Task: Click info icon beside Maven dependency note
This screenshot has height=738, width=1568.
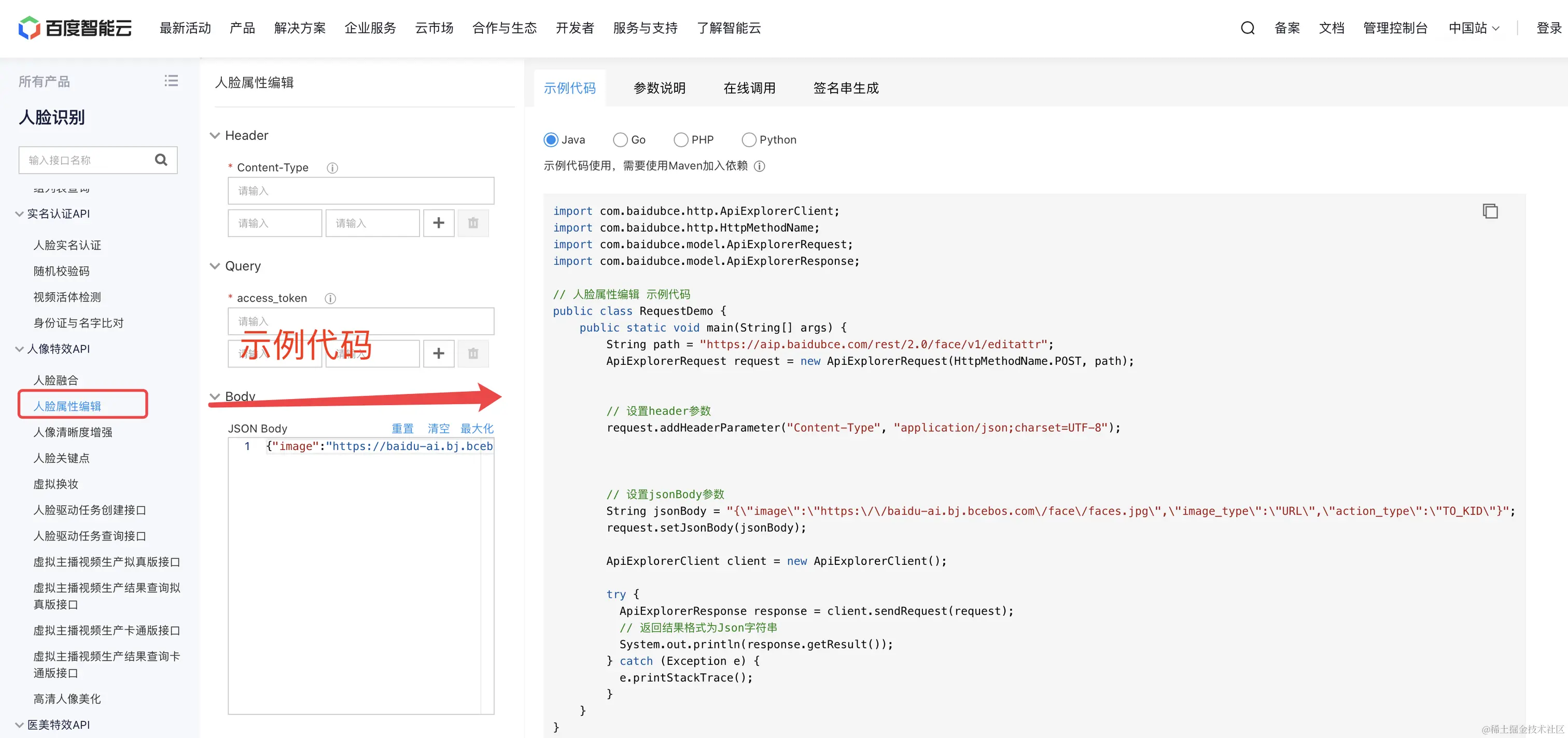Action: pyautogui.click(x=759, y=166)
